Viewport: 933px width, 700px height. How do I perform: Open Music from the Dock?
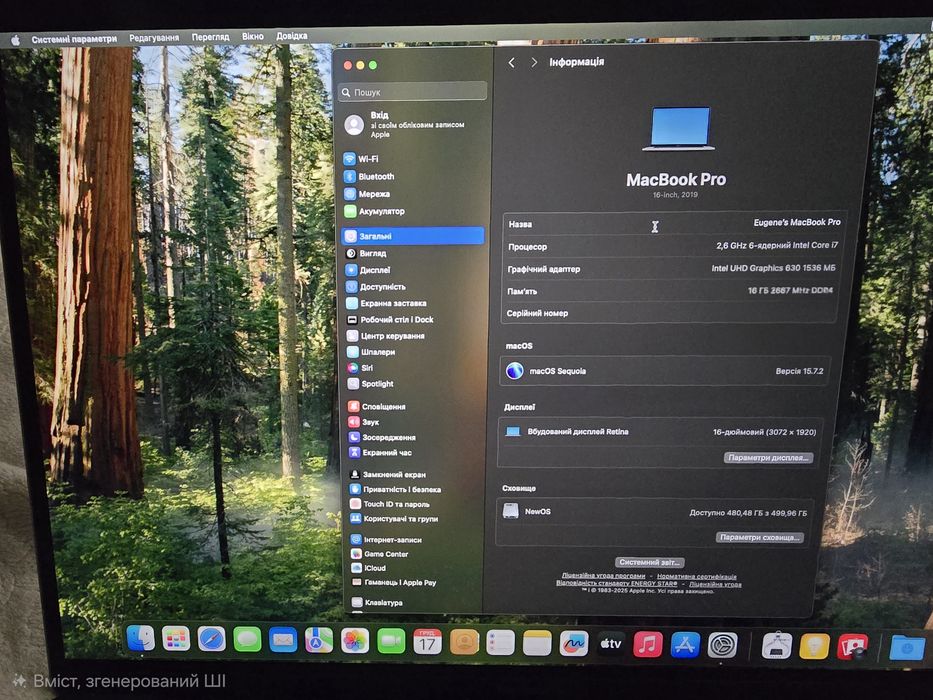coord(647,645)
